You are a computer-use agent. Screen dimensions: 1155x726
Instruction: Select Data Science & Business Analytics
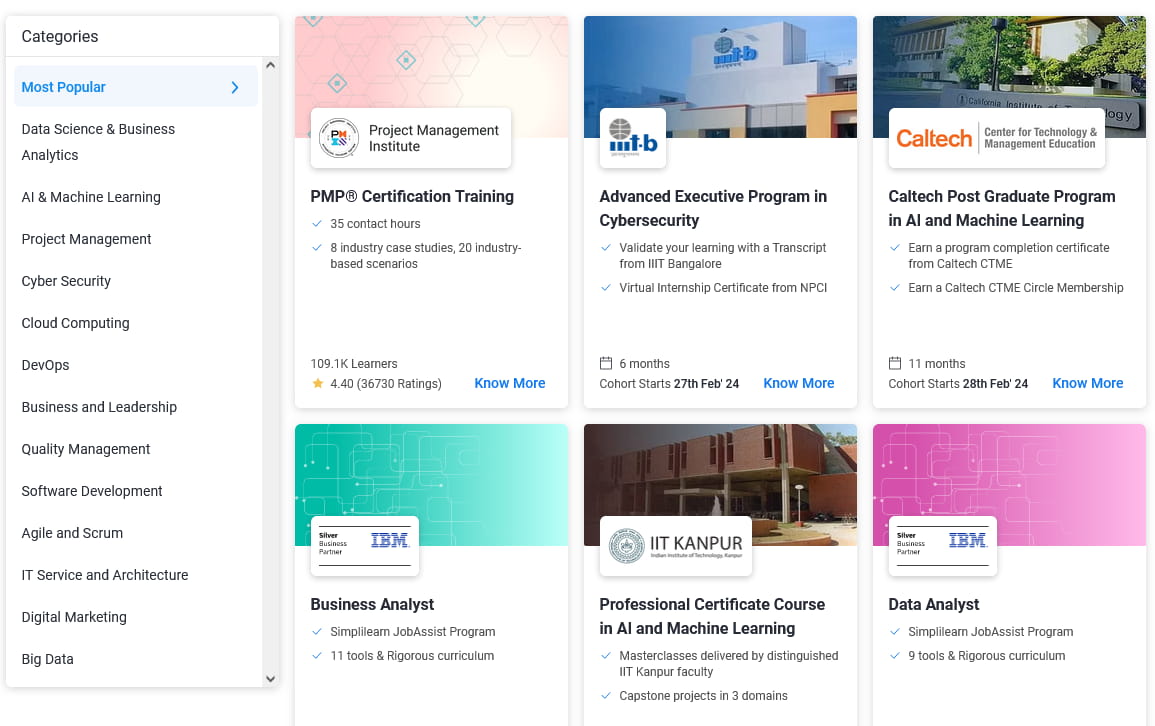click(97, 141)
